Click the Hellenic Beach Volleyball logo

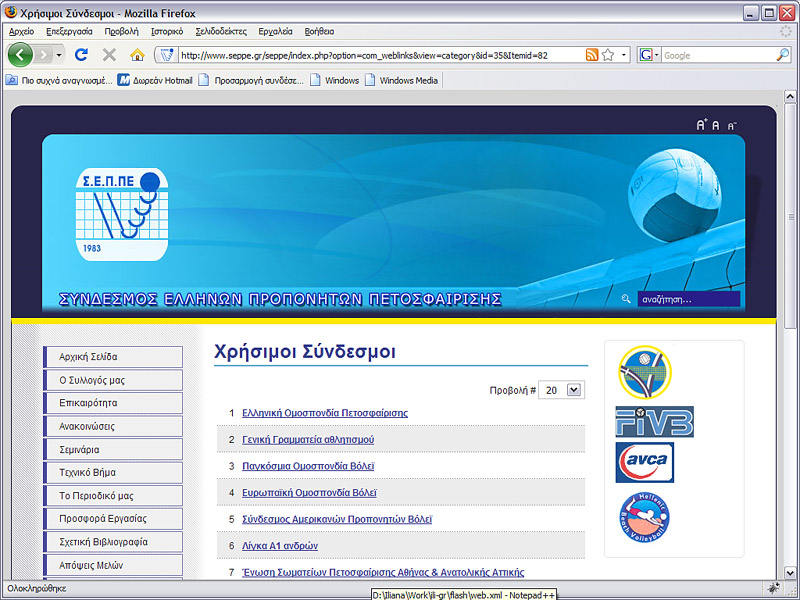644,517
